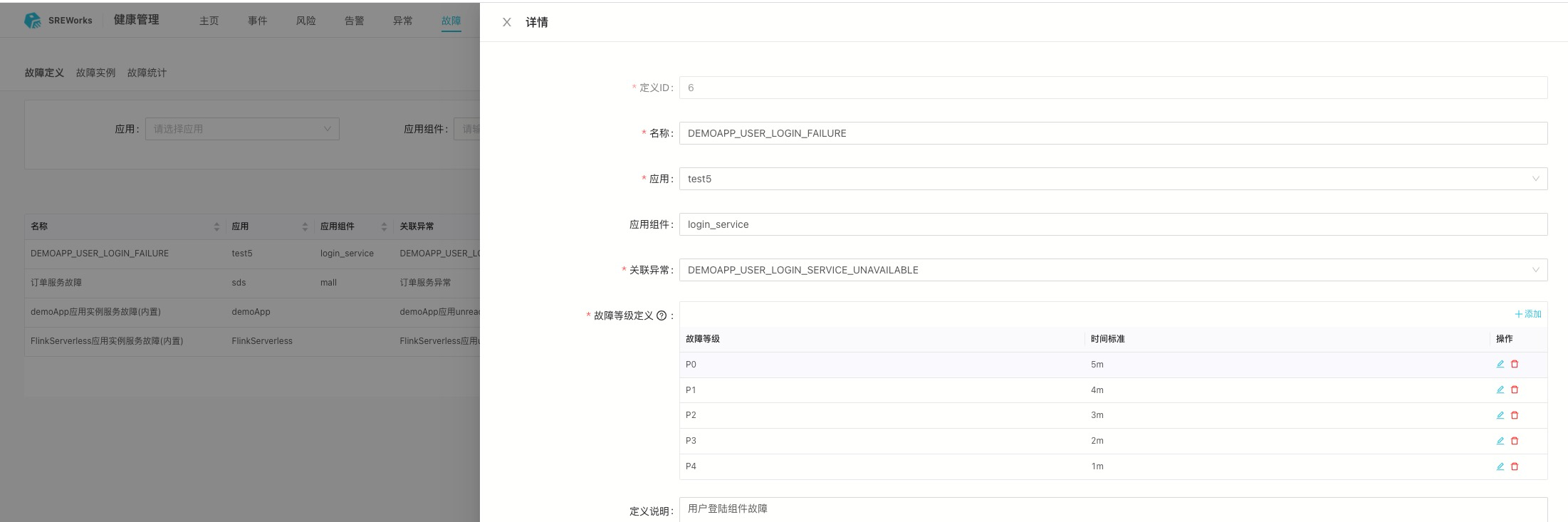Switch to the 告警 navigation tab
1568x522 pixels.
tap(354, 21)
